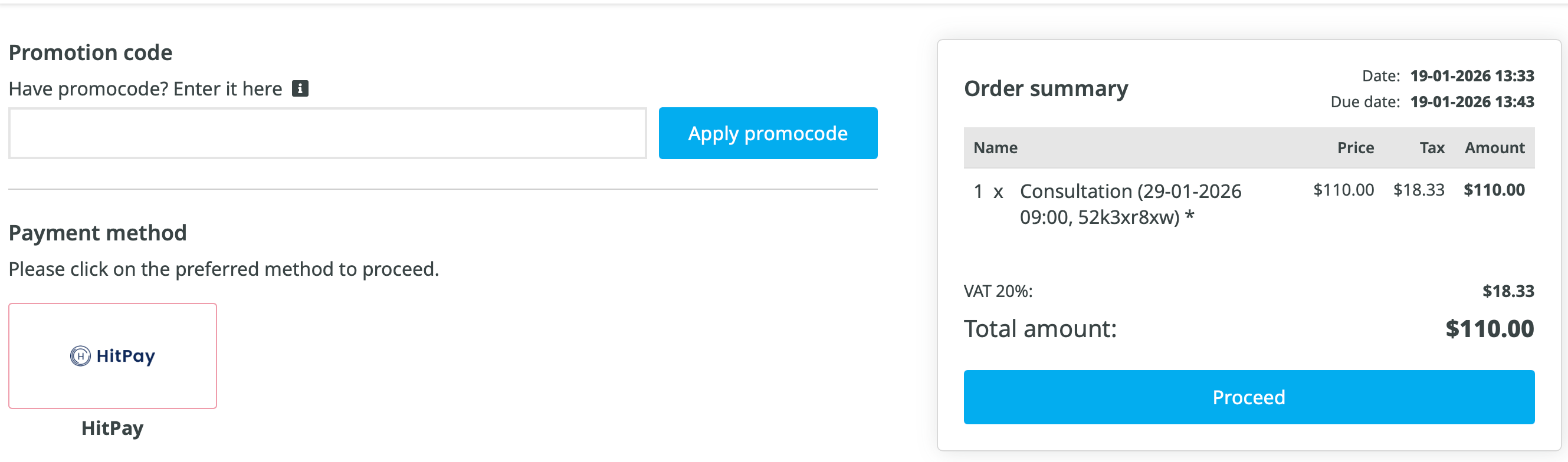Click the due date value 19-01-2026 13:43
Screen dimensions: 1568x462
click(x=1472, y=101)
